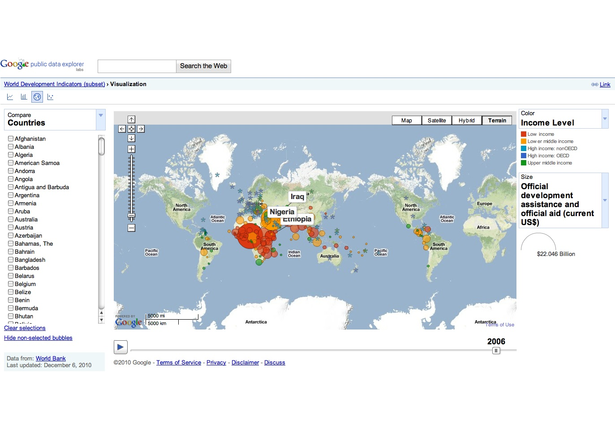Viewport: 615px width, 424px height.
Task: Click the large red Nigeria bubble
Action: pos(248,236)
